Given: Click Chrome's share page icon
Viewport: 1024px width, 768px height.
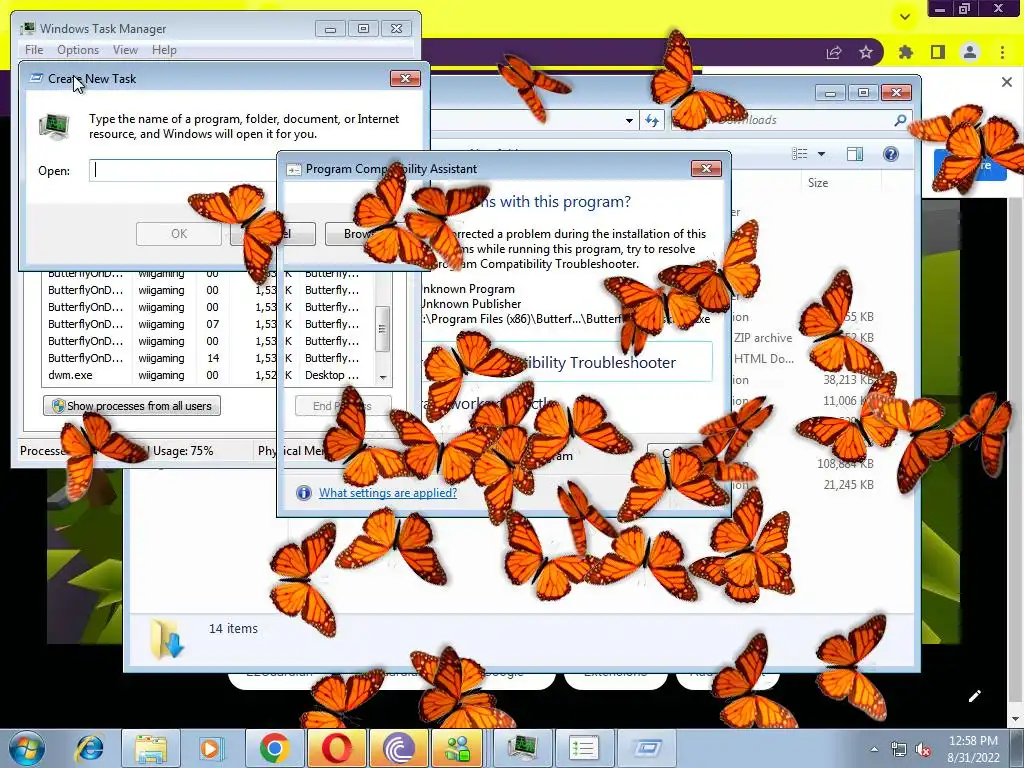Looking at the screenshot, I should coord(834,52).
